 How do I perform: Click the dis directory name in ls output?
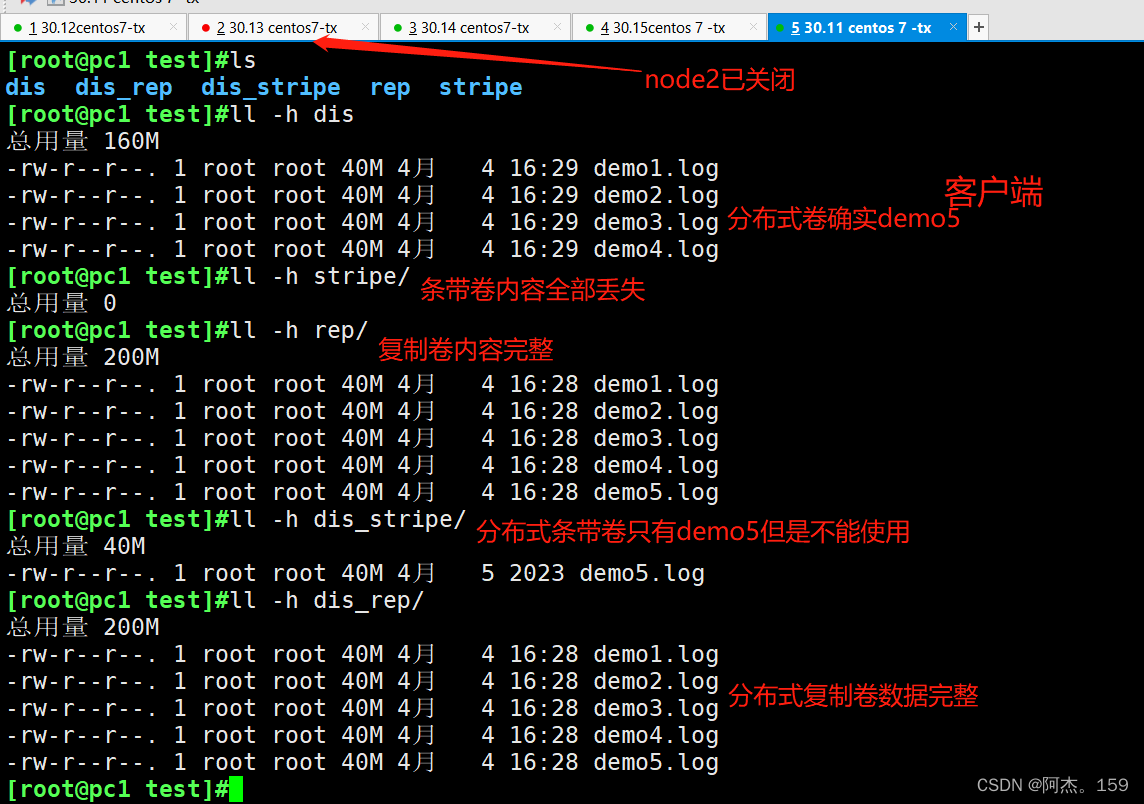pyautogui.click(x=26, y=88)
